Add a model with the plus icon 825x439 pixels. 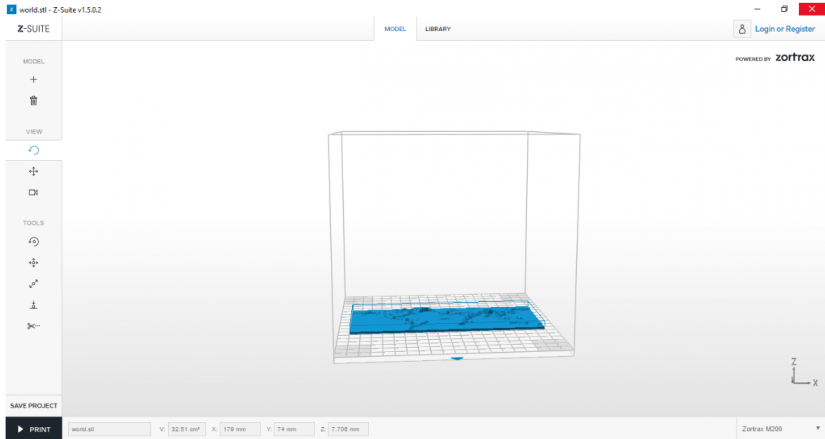pos(33,79)
